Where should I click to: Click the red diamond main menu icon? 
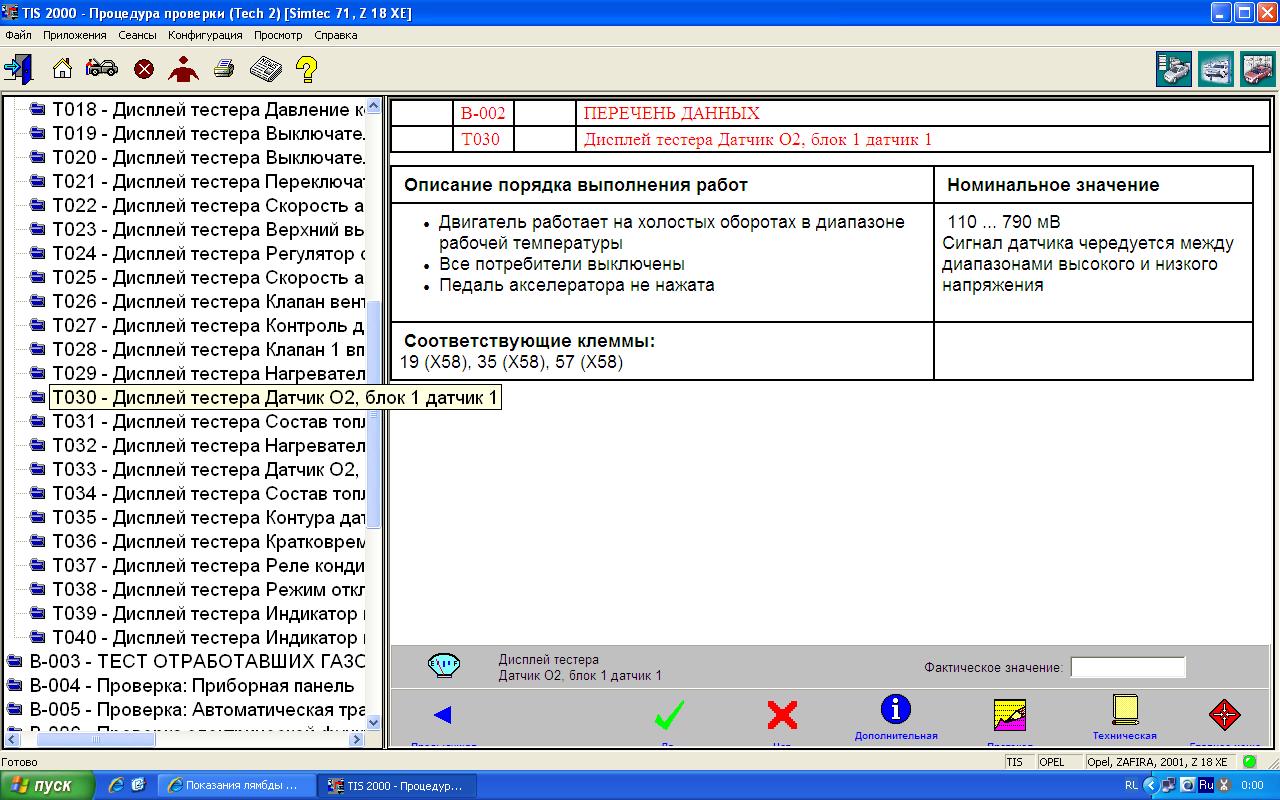coord(1224,715)
